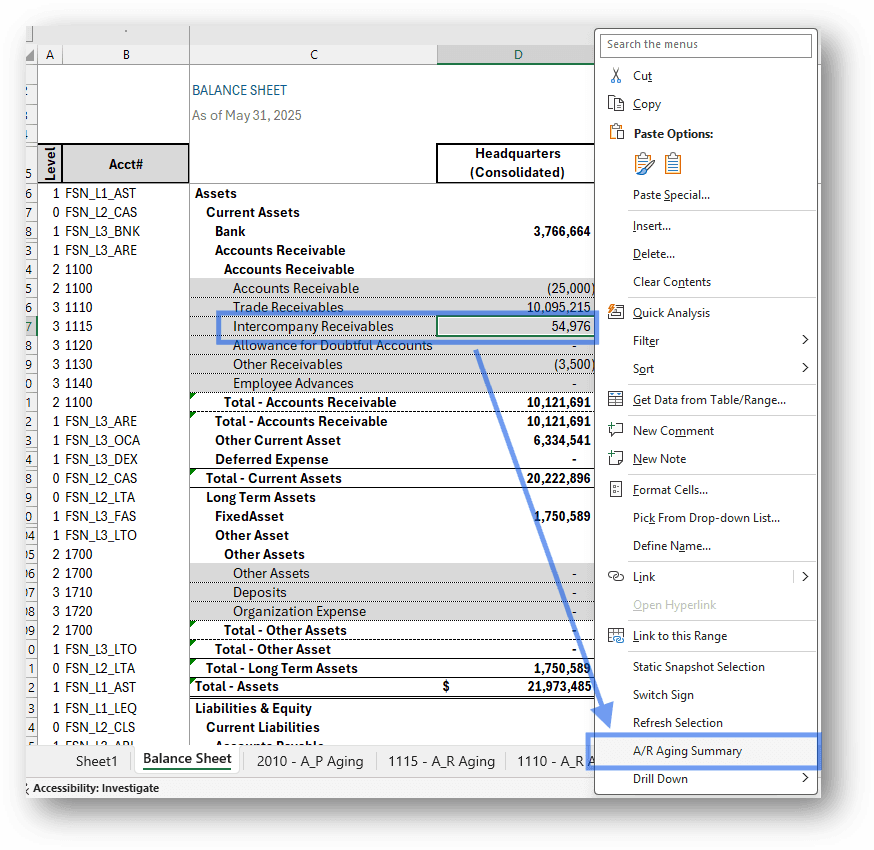Select Link to this Range

pyautogui.click(x=679, y=636)
